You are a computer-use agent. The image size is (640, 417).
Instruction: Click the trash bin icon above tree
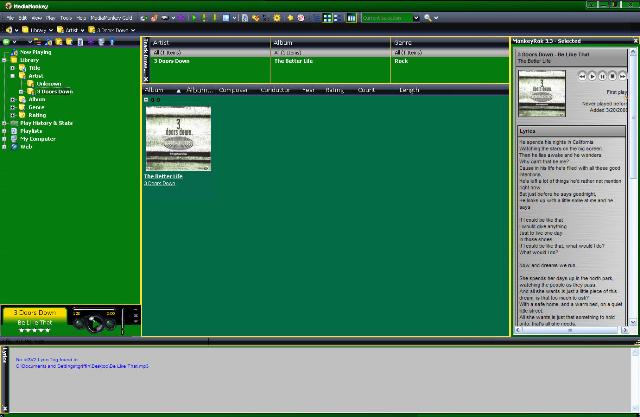(101, 42)
